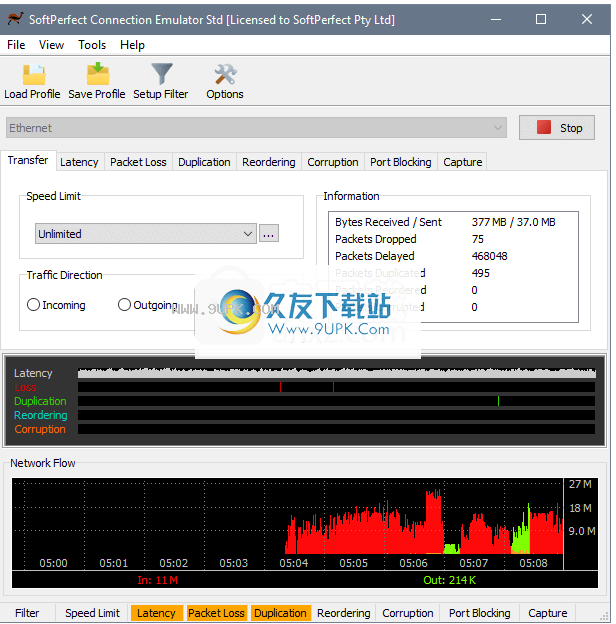Image resolution: width=616 pixels, height=624 pixels.
Task: Click Filter in the status bar
Action: click(27, 613)
